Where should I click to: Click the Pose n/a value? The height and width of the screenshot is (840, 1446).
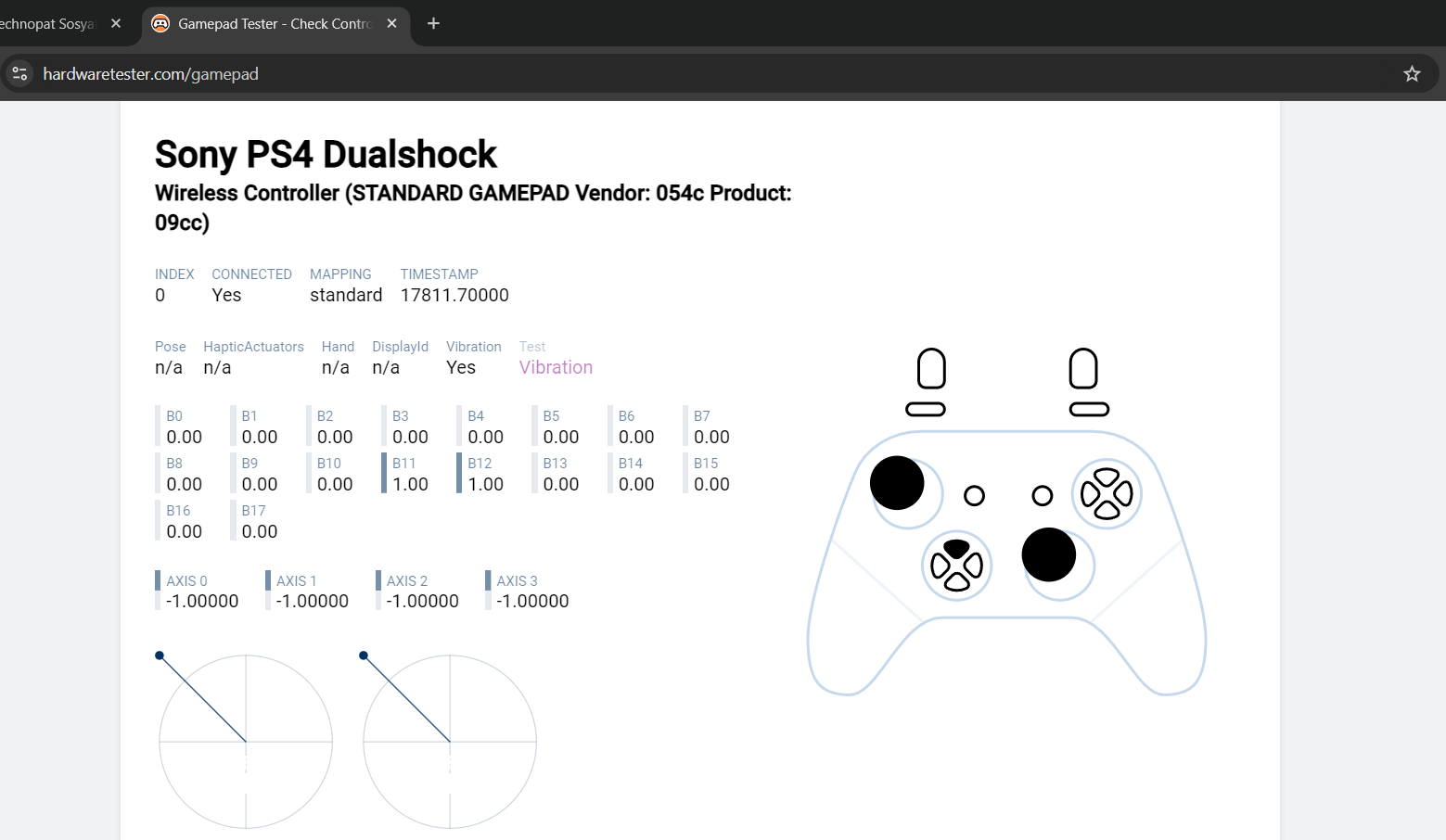[169, 367]
